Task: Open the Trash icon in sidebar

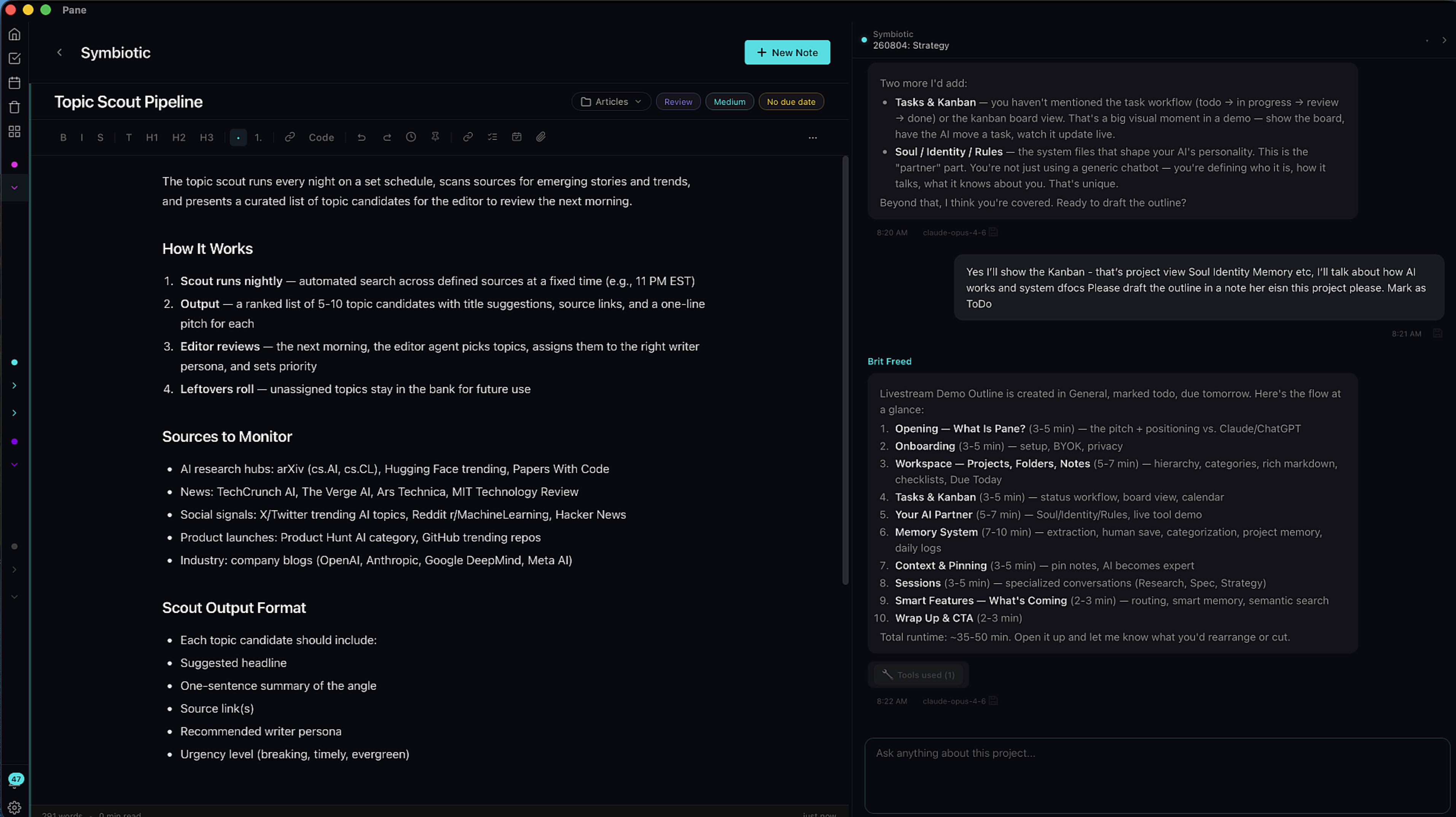Action: (x=15, y=107)
